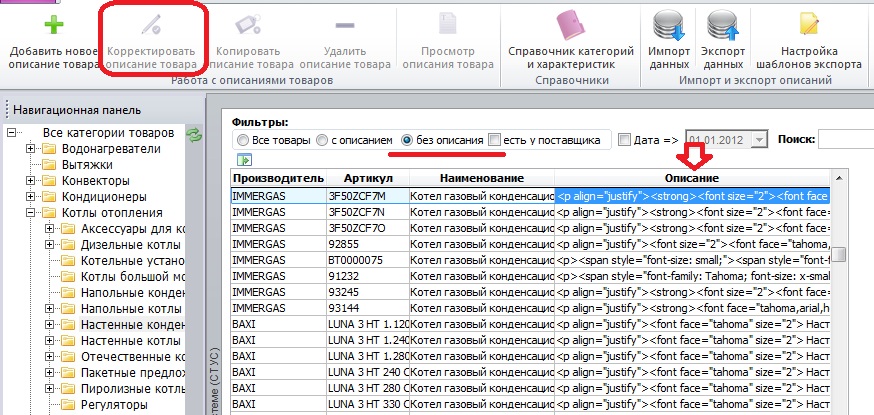Click the Edit product description pencil icon
This screenshot has width=874, height=415.
click(151, 26)
